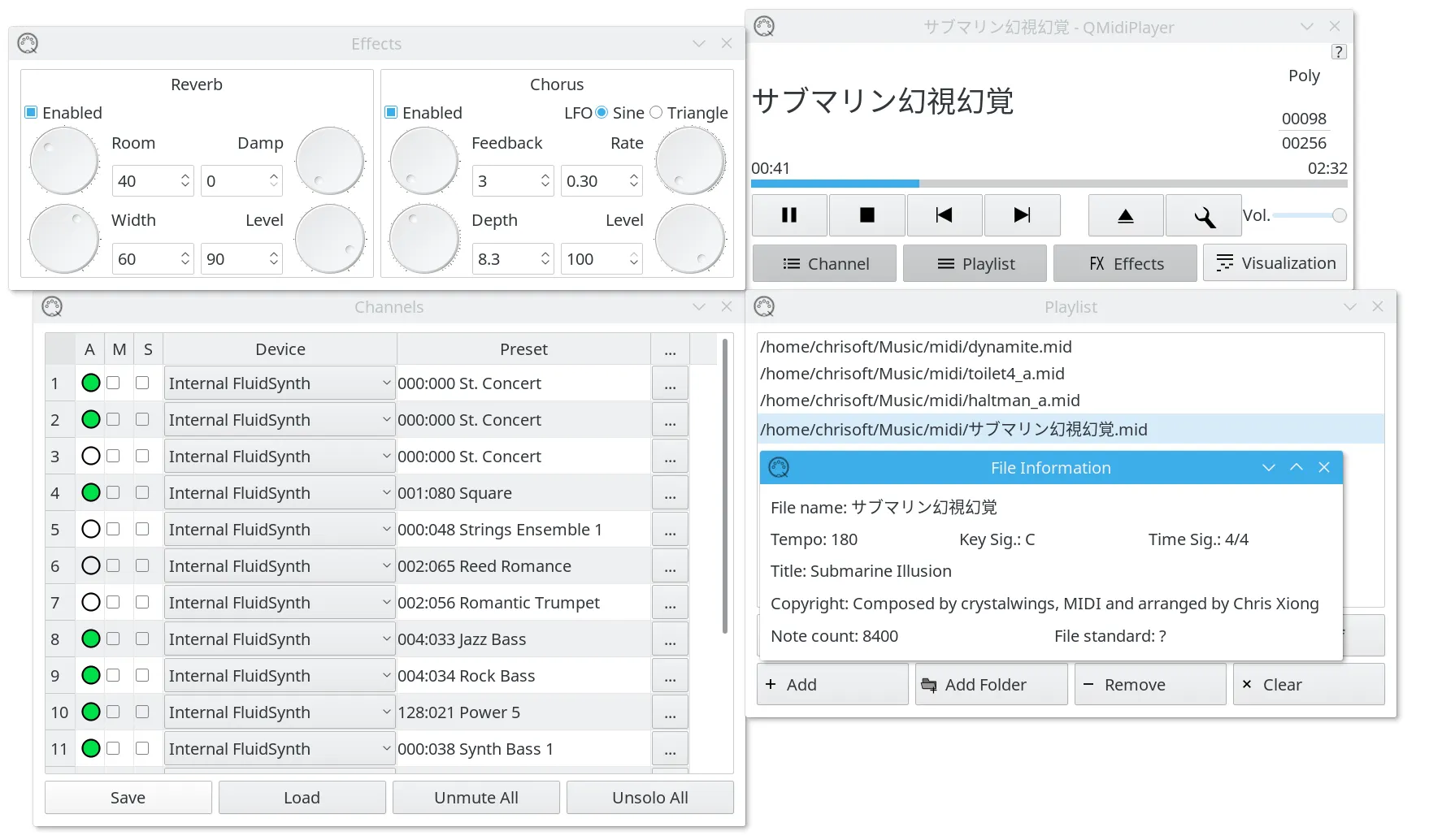Viewport: 1442px width, 840px height.
Task: Open channel 1 device dropdown
Action: 280,383
